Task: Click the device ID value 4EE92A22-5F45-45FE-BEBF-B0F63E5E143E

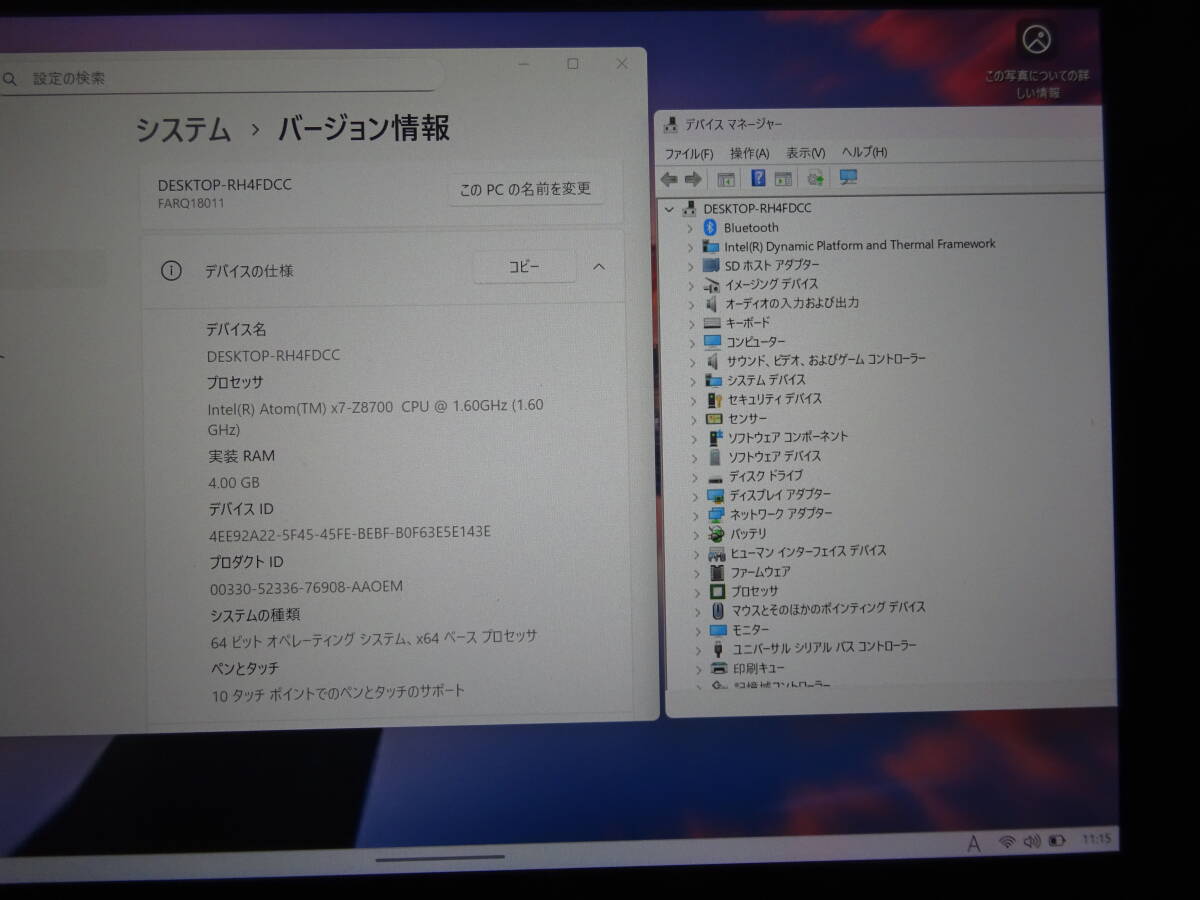Action: click(350, 533)
